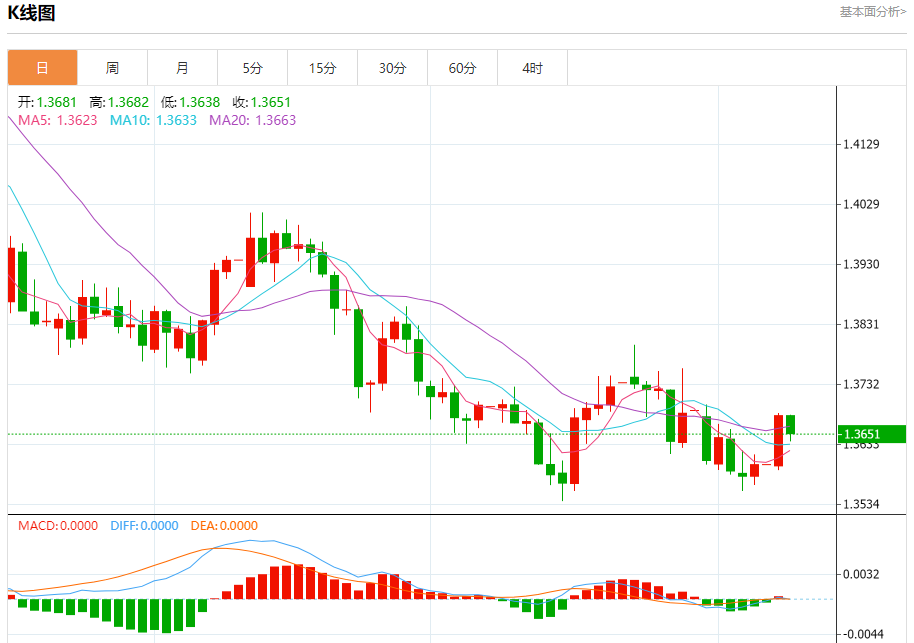
Task: Click the MACD:0.0000 indicator label
Action: tap(58, 526)
